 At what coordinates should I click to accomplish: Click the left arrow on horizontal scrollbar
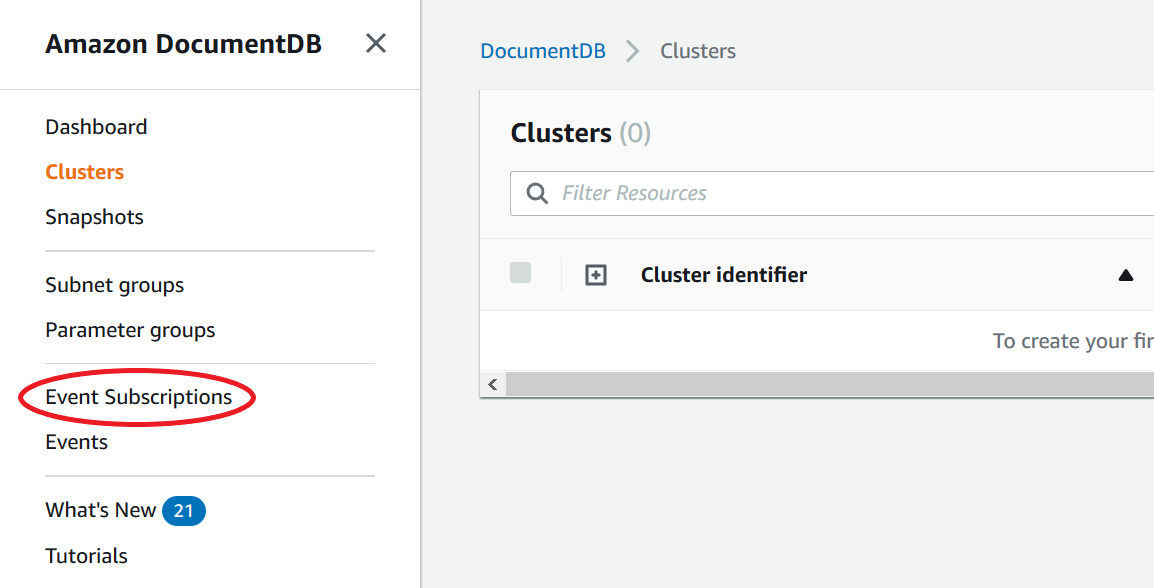point(492,384)
